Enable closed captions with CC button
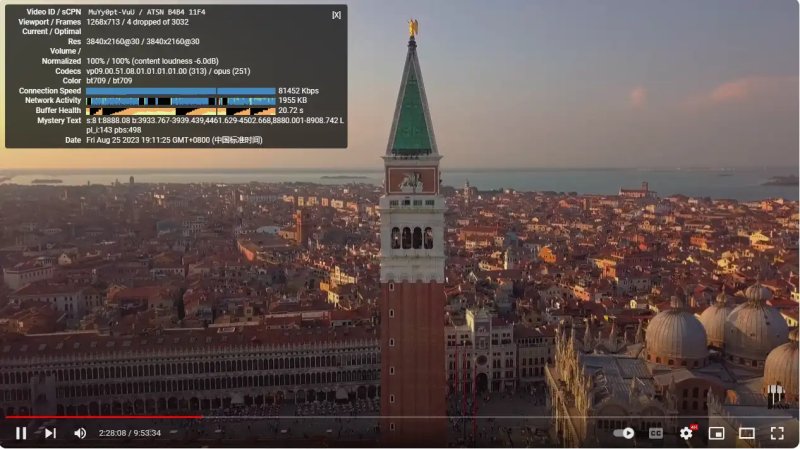The height and width of the screenshot is (449, 800). point(656,433)
